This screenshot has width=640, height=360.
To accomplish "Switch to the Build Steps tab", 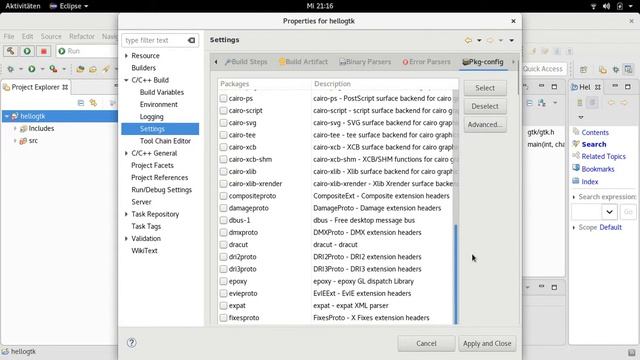I will (x=246, y=62).
